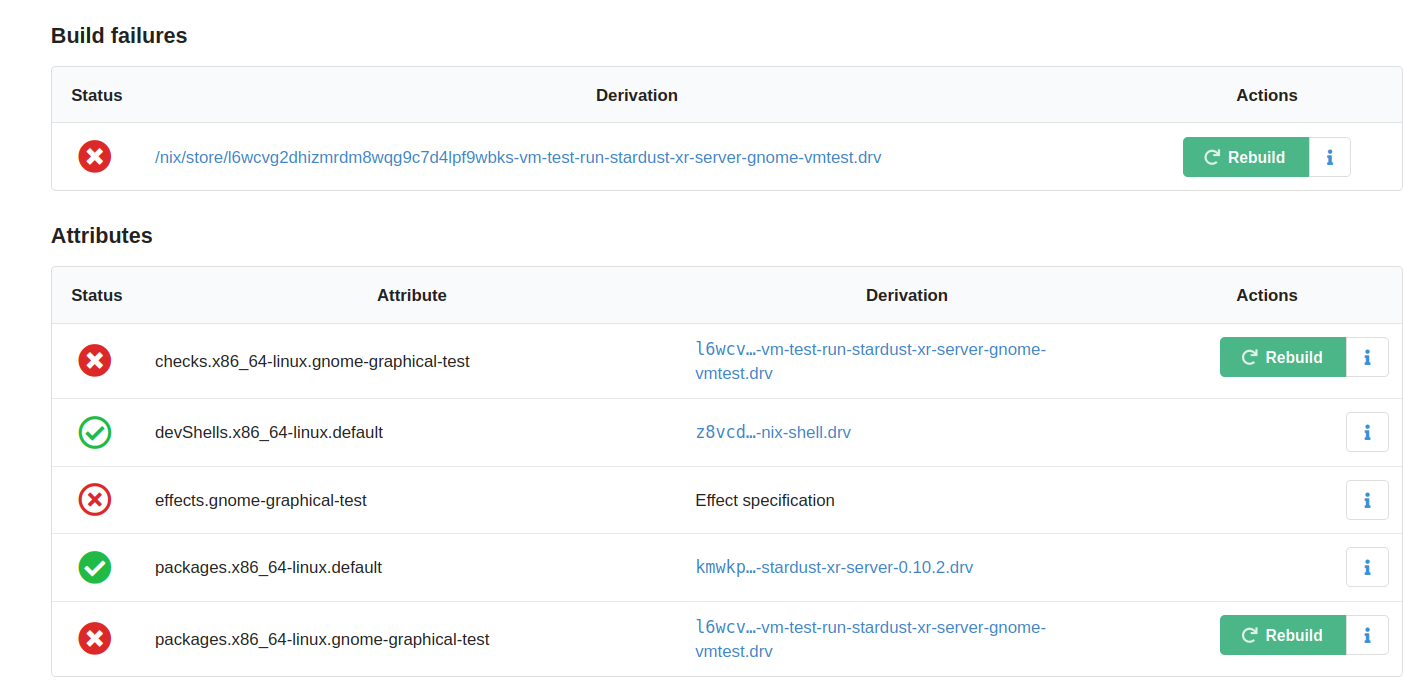
Task: Rebuild the checks.x86_64-linux.gnome-graphical-test attribute
Action: 1282,357
